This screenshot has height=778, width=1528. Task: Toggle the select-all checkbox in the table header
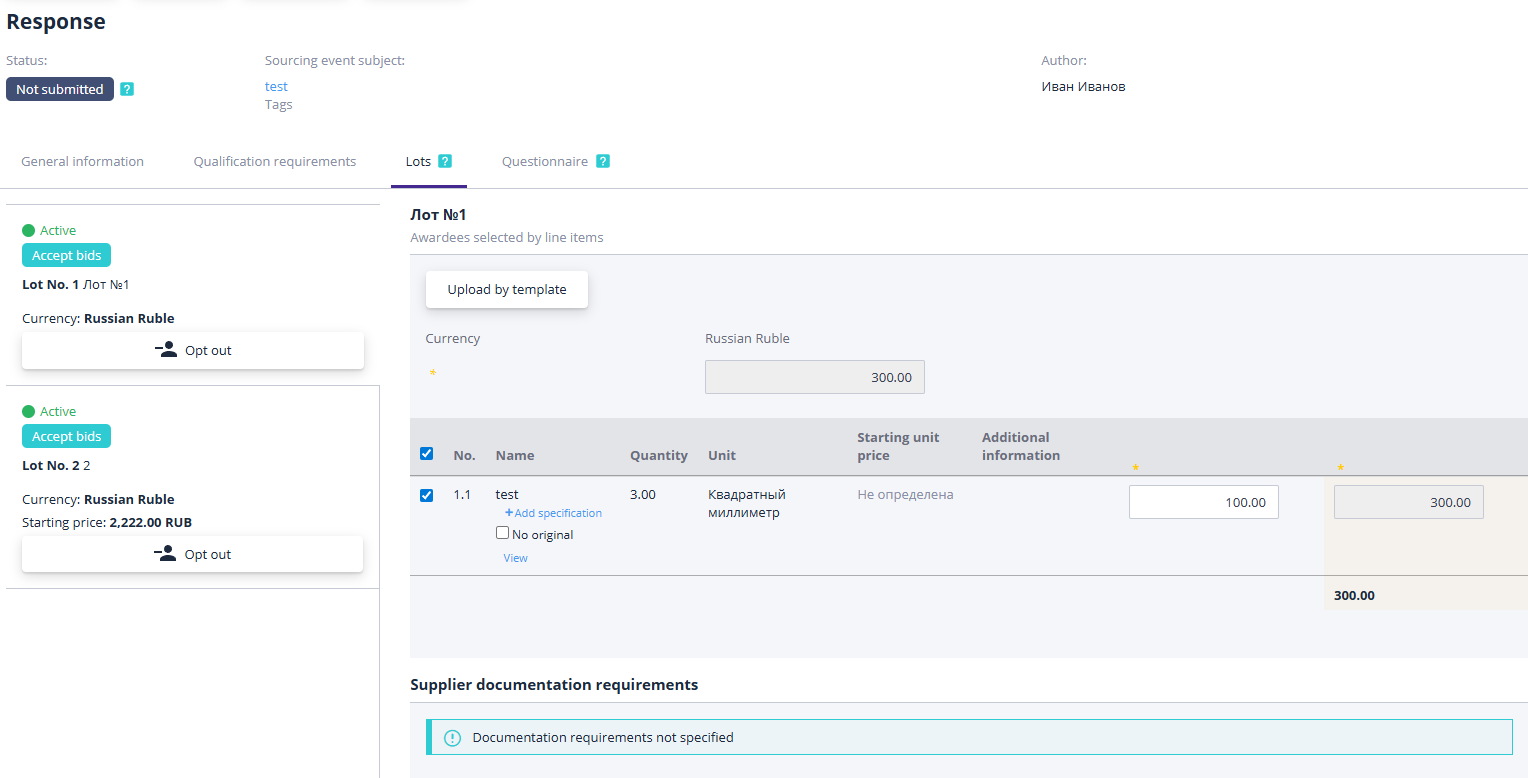426,452
